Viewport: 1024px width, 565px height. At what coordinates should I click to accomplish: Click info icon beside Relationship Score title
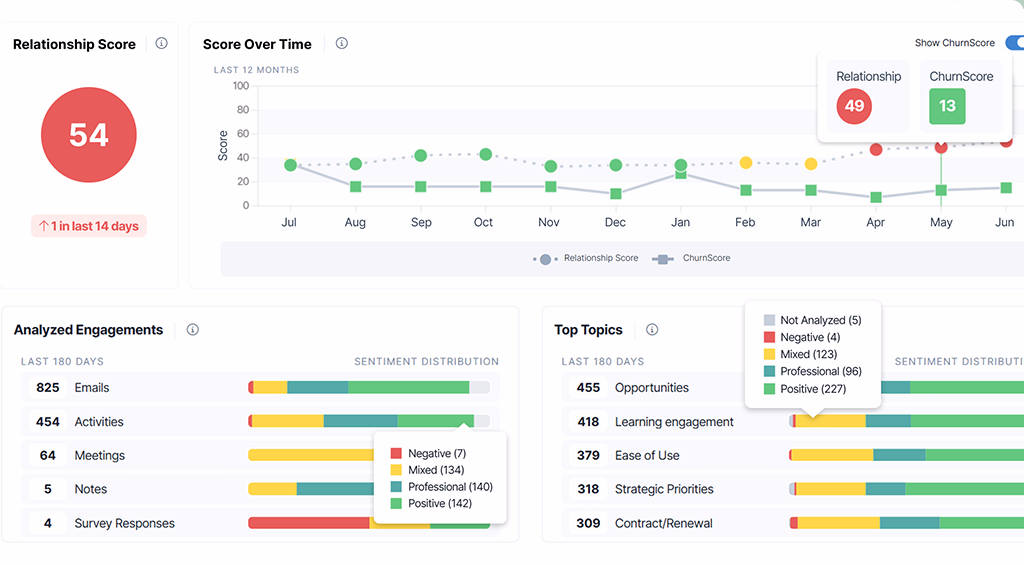tap(161, 44)
